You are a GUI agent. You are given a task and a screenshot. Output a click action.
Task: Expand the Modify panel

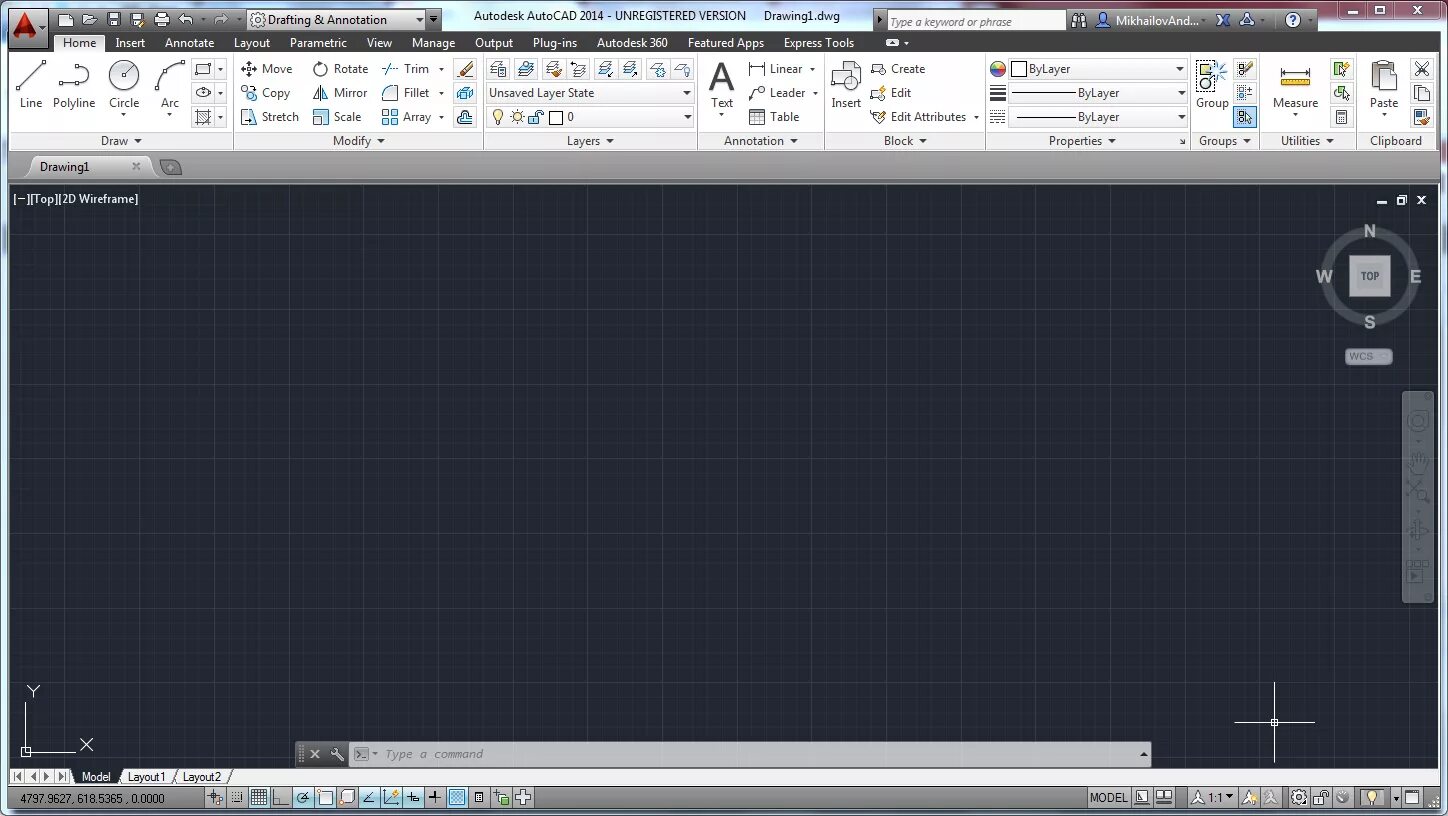(359, 141)
